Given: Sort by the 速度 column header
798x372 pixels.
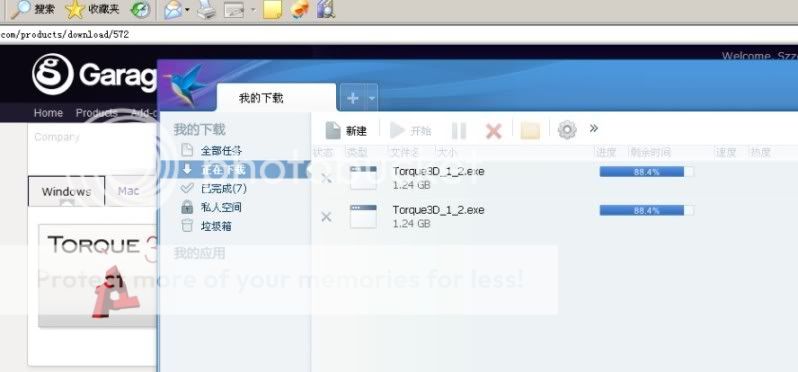Looking at the screenshot, I should [x=726, y=152].
